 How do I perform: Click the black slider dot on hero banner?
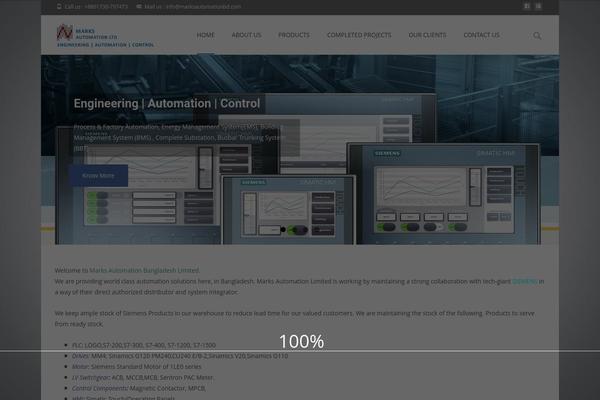283,230
